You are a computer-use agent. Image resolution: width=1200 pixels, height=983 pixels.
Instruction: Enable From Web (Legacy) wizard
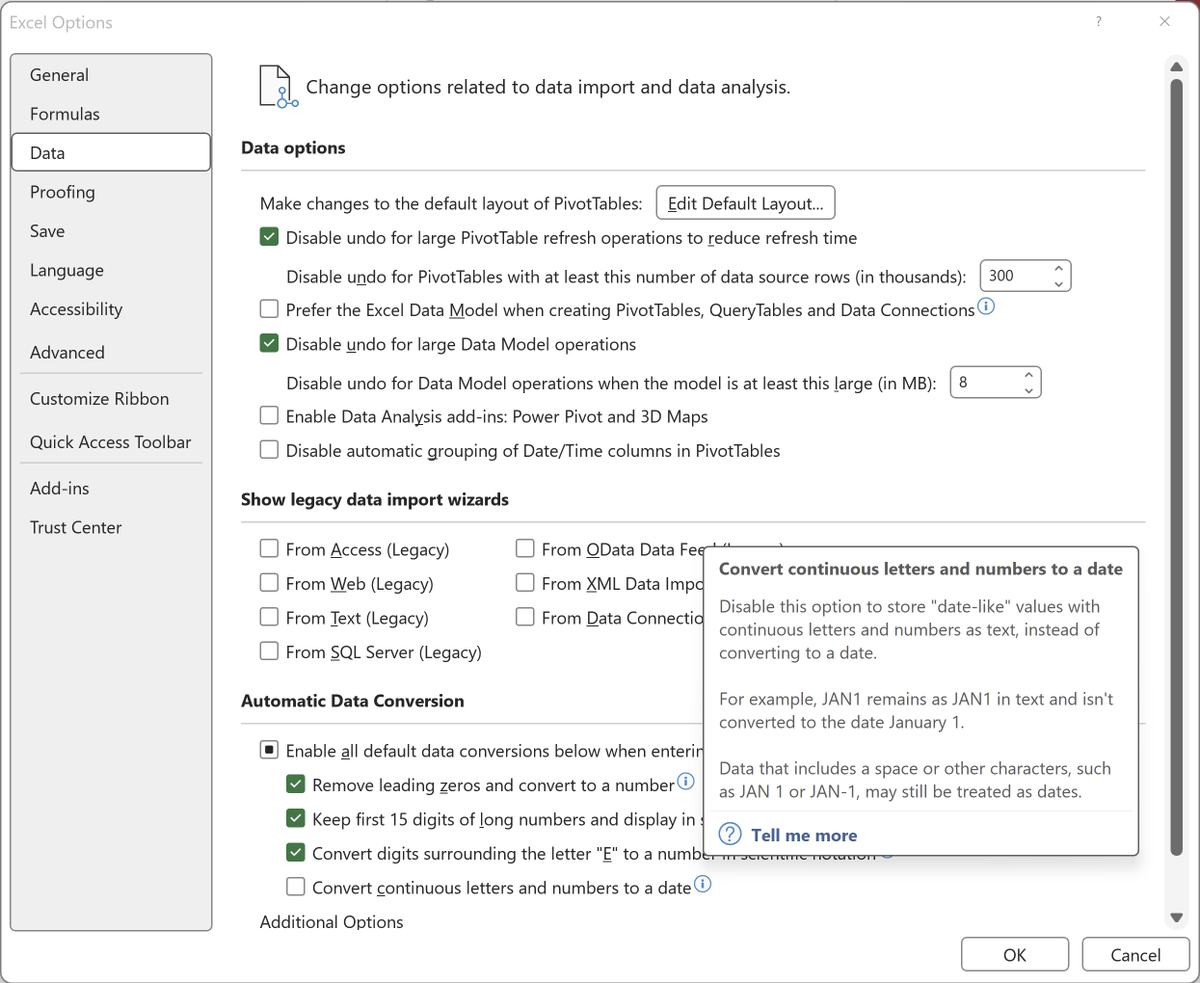click(x=269, y=583)
